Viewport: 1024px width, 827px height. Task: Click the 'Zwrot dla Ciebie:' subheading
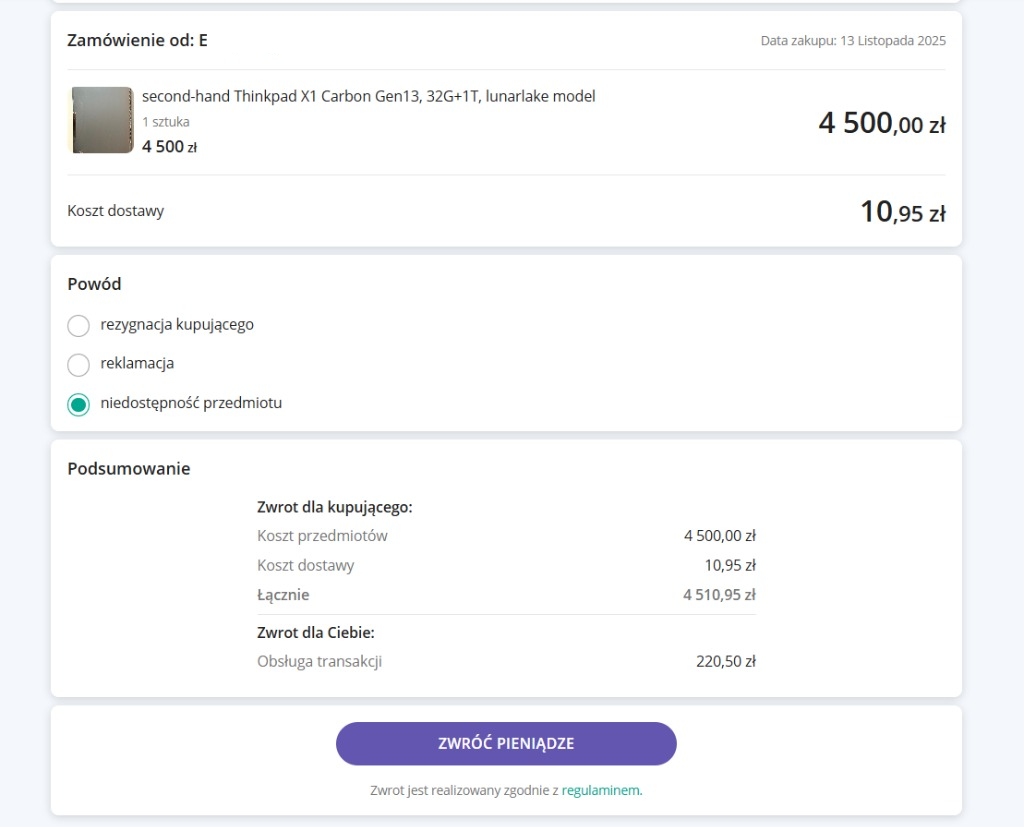click(315, 633)
